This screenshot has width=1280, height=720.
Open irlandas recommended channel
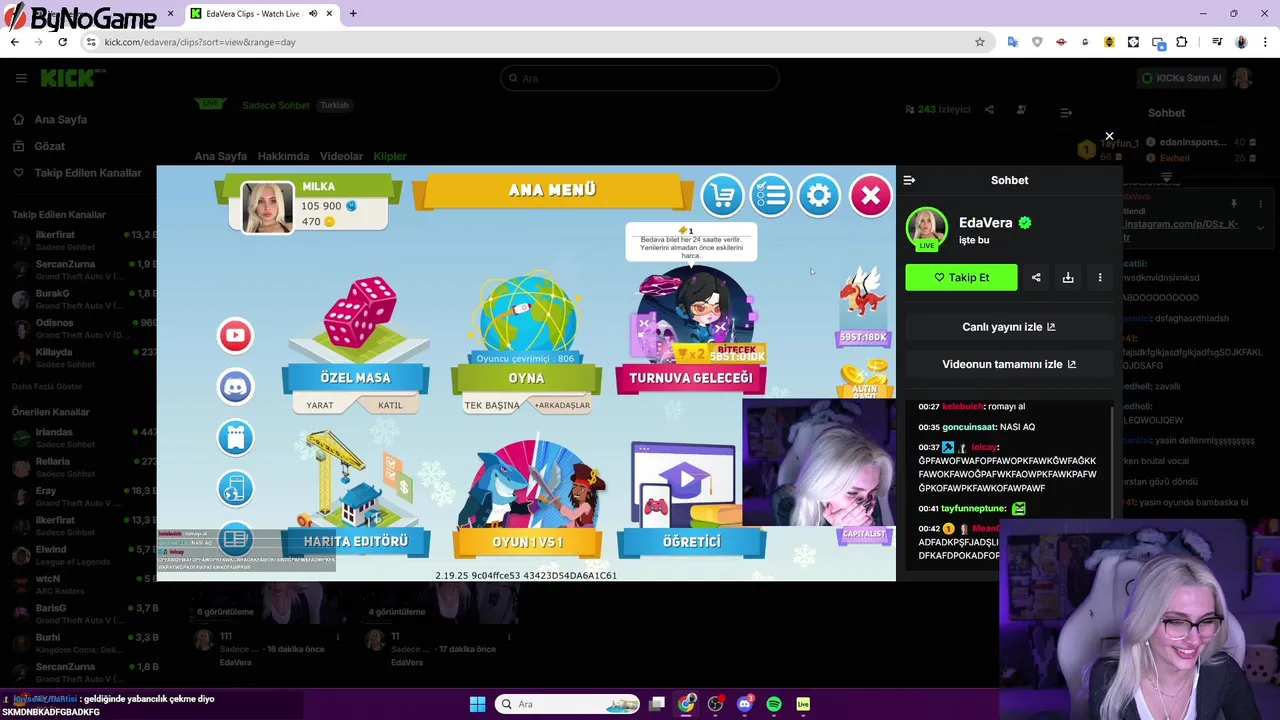[83, 437]
